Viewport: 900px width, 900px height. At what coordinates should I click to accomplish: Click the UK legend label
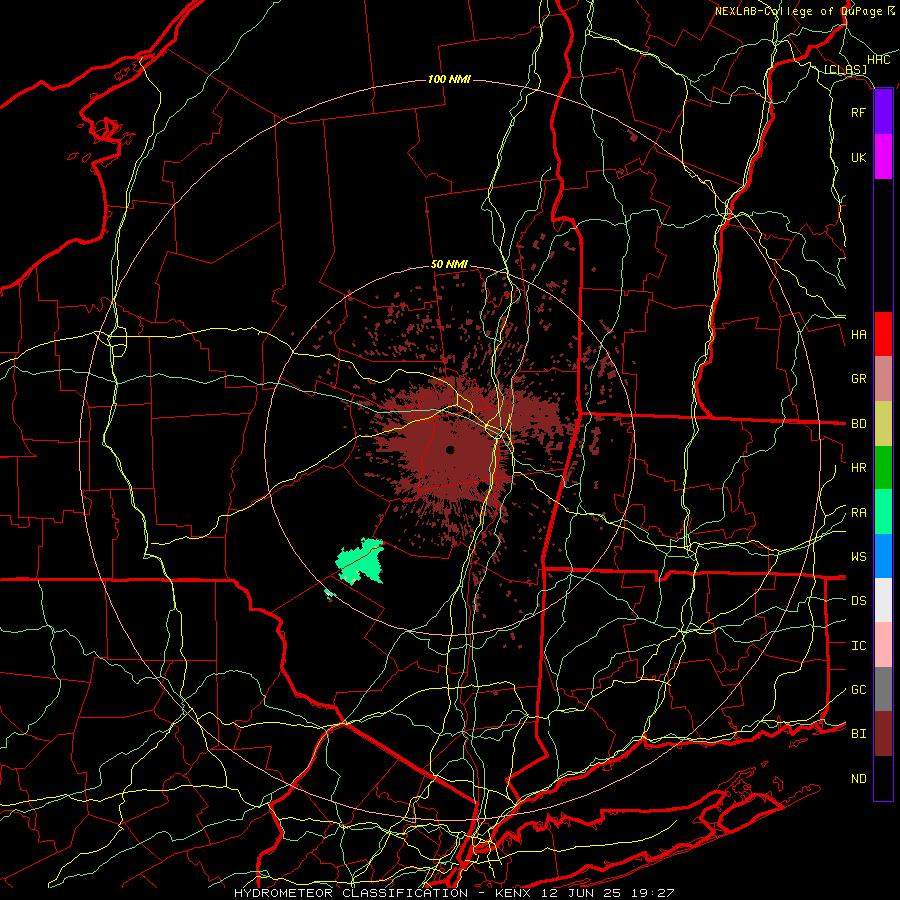[858, 157]
